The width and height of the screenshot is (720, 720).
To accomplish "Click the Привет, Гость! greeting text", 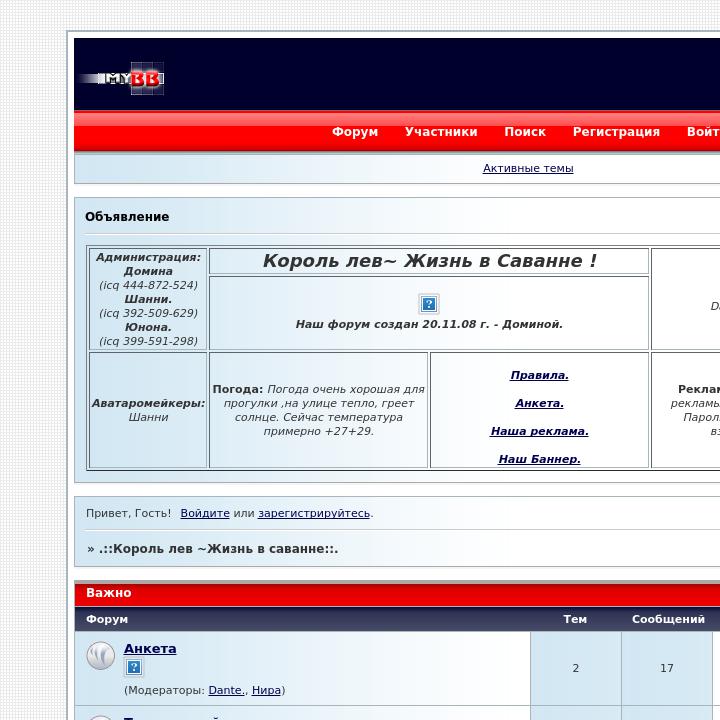I will click(128, 513).
